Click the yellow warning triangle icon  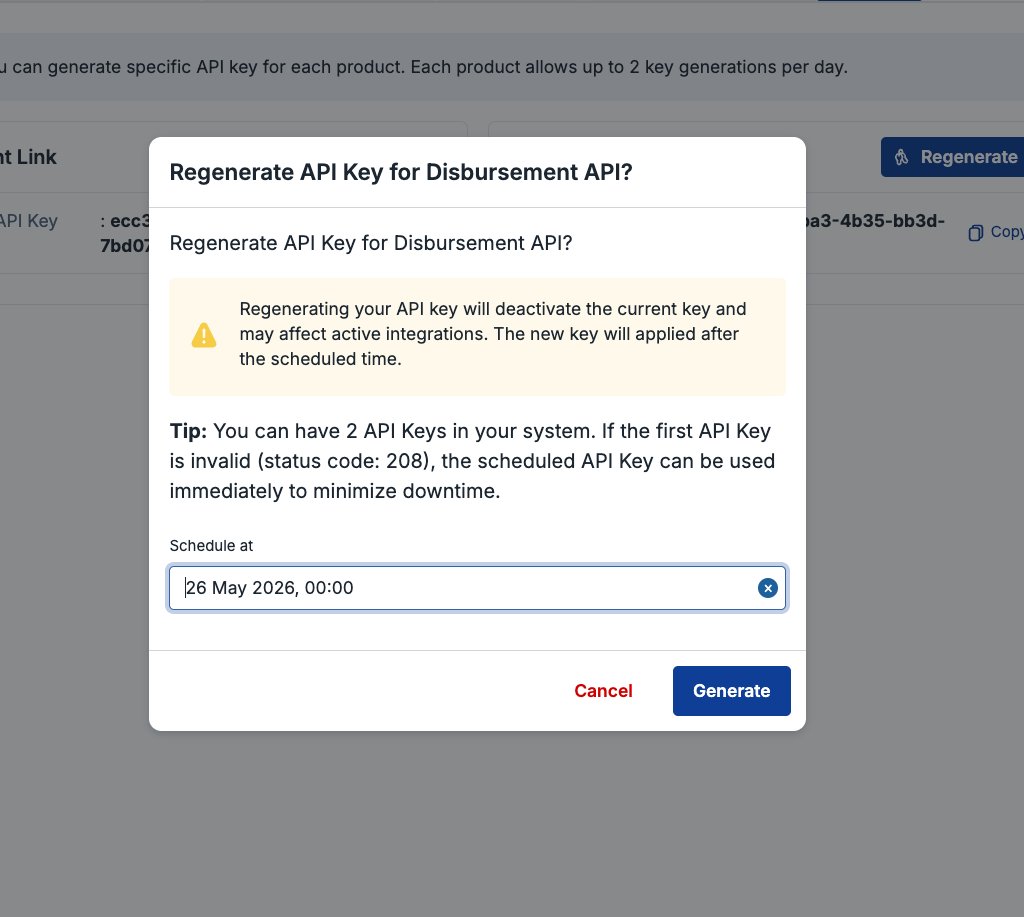pyautogui.click(x=204, y=335)
